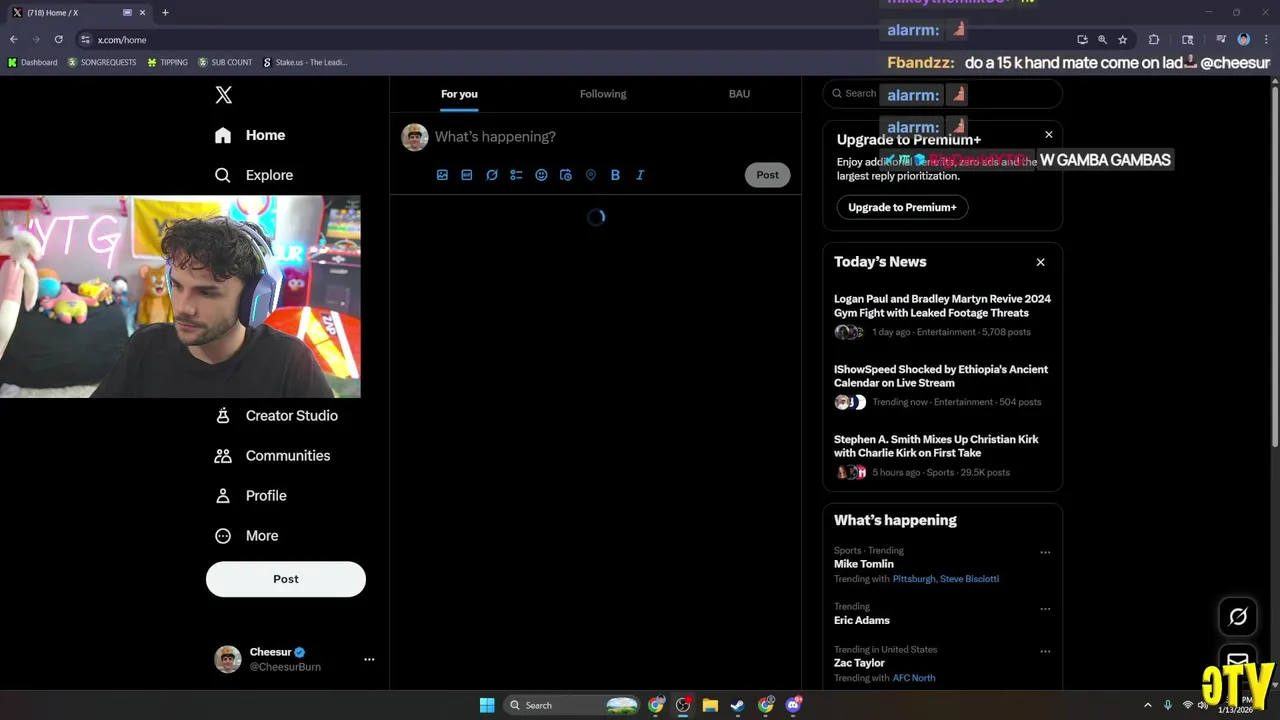Open the Chrome extensions puzzle icon
The image size is (1280, 720).
1154,40
